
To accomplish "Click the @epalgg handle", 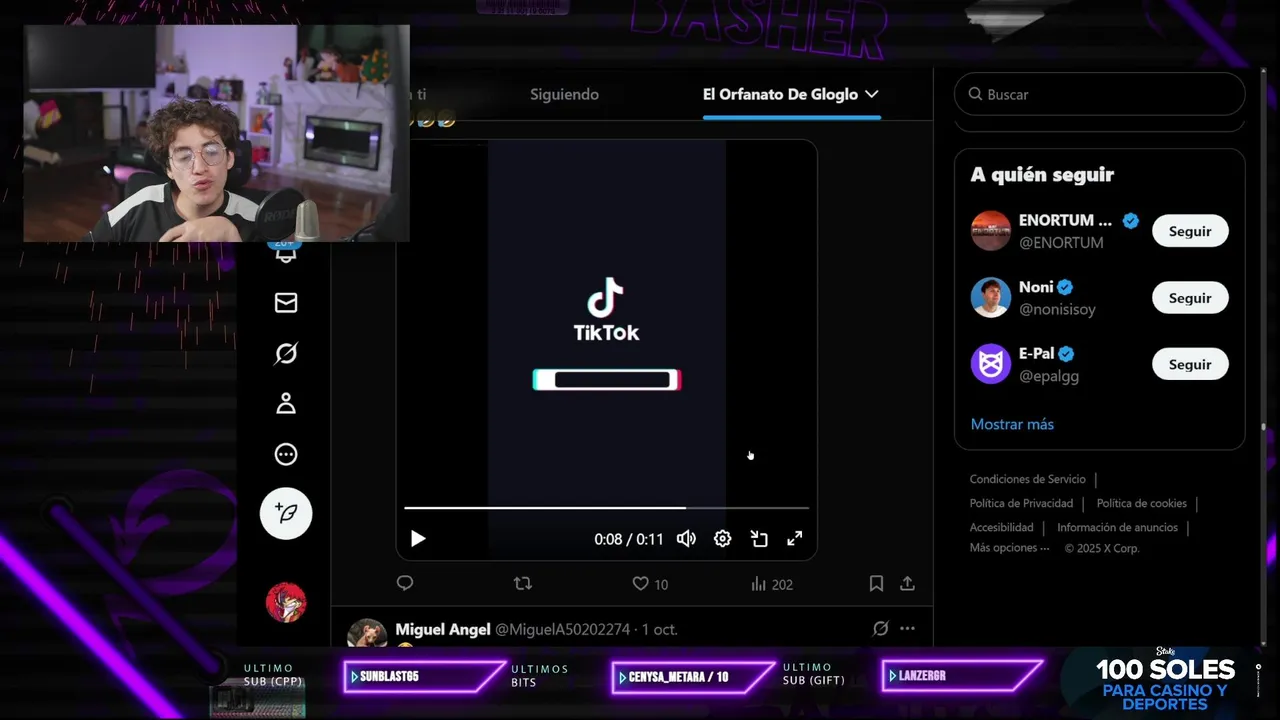I will [x=1049, y=376].
